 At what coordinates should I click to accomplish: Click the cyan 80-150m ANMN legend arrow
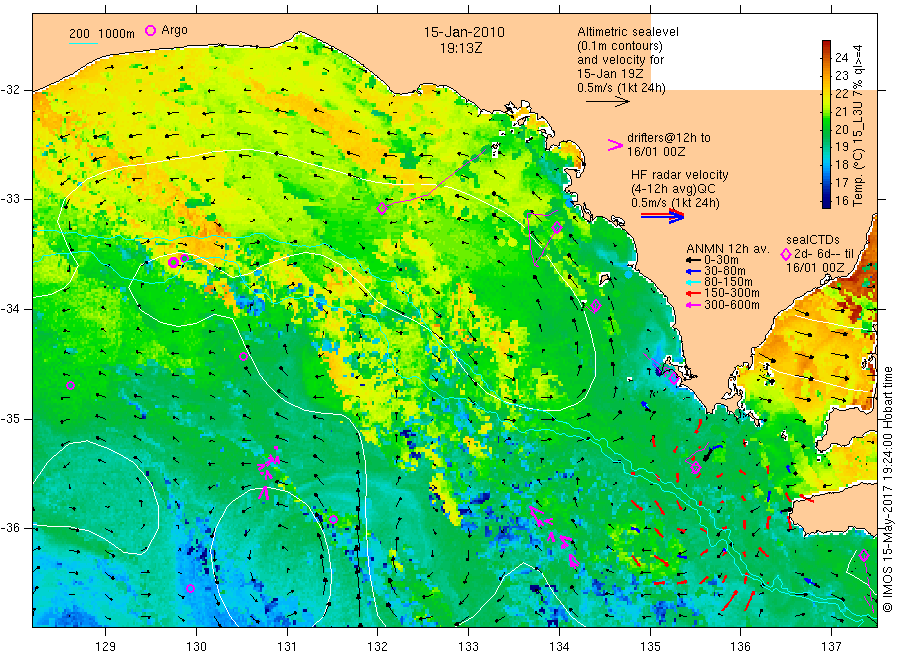[693, 282]
